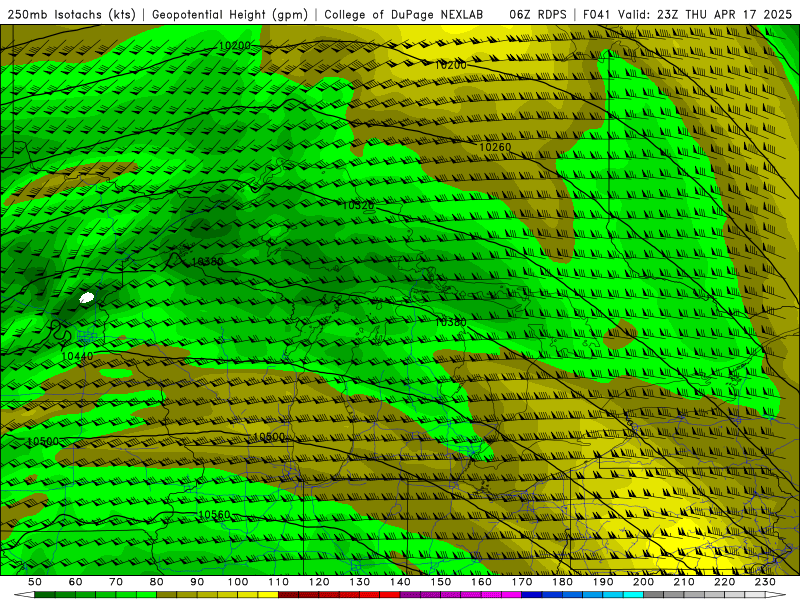Click the 140 kts value on the color scale
Image resolution: width=800 pixels, height=600 pixels.
coord(400,582)
